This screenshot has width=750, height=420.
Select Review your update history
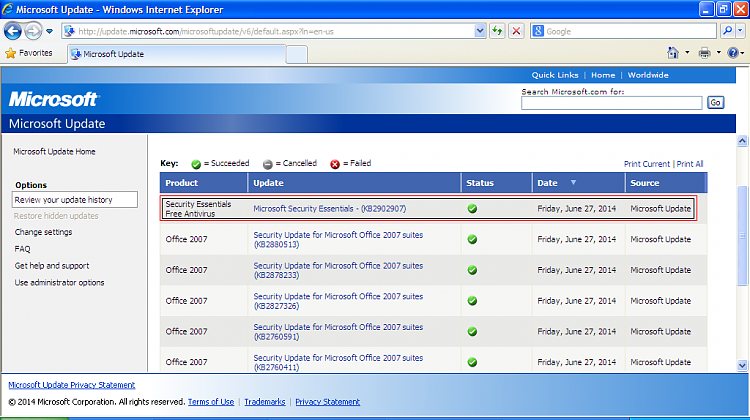coord(75,200)
